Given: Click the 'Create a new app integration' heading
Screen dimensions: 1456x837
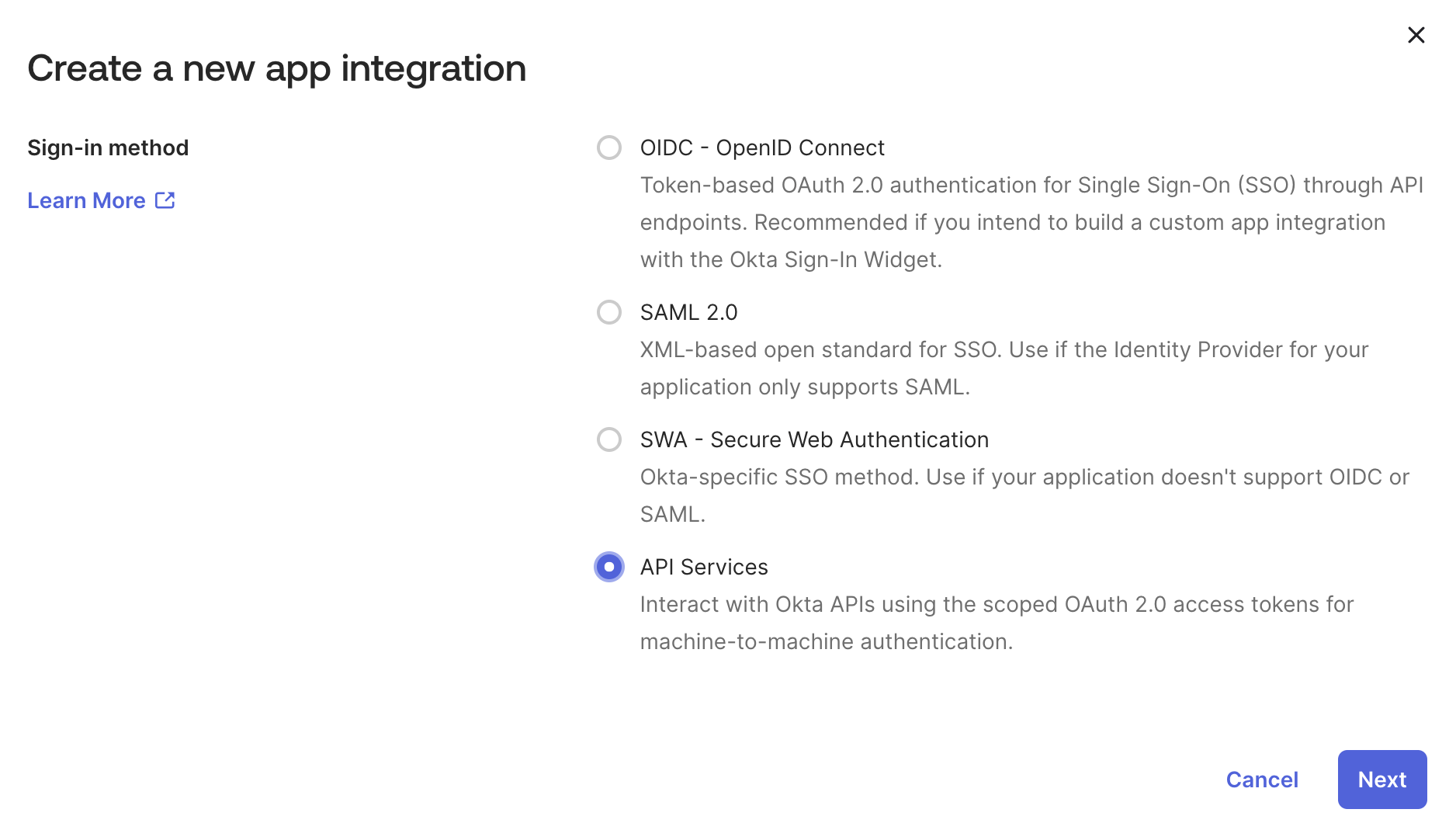Looking at the screenshot, I should coord(277,68).
